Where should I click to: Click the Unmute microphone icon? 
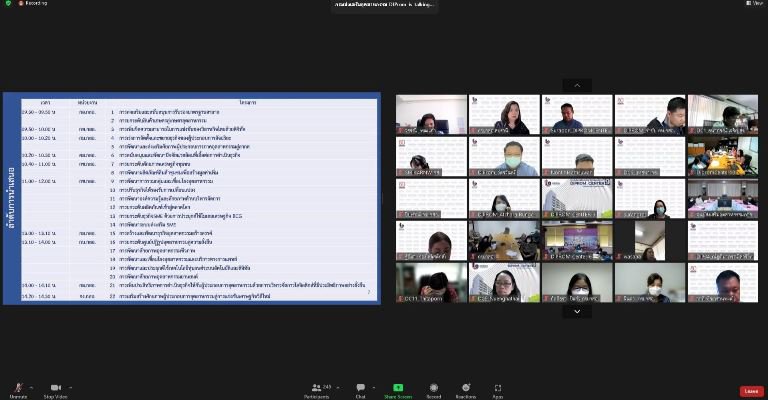pos(18,387)
